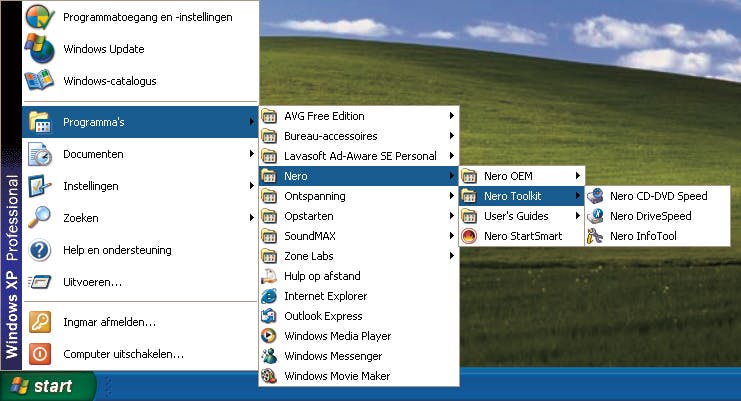Viewport: 741px width, 401px height.
Task: Click the Windows-catalogus book icon
Action: [x=40, y=80]
